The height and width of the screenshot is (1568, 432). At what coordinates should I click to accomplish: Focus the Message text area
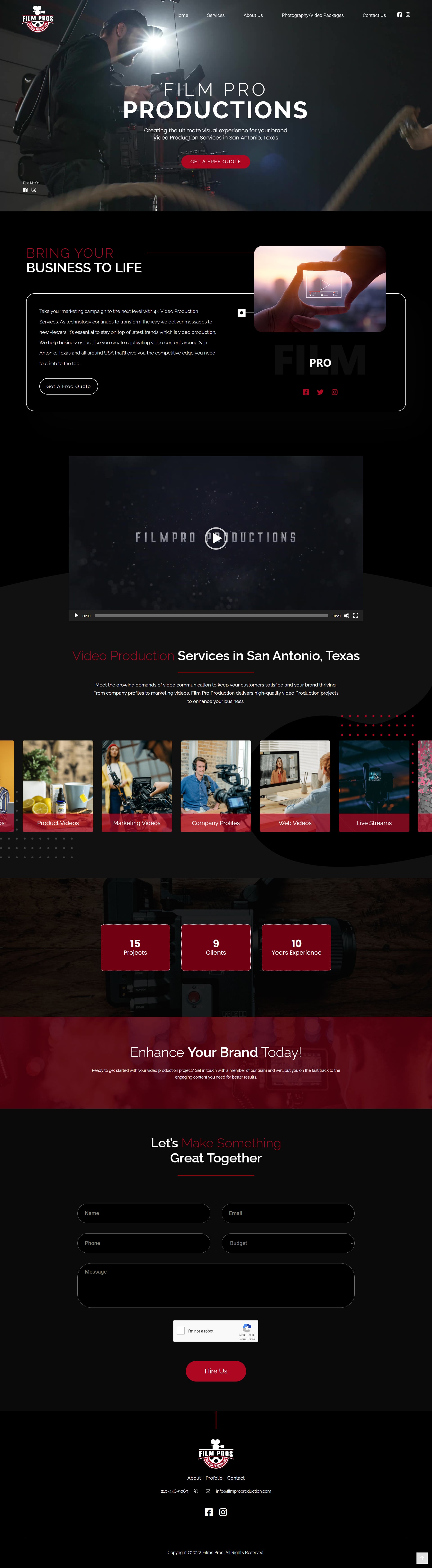pos(216,1285)
